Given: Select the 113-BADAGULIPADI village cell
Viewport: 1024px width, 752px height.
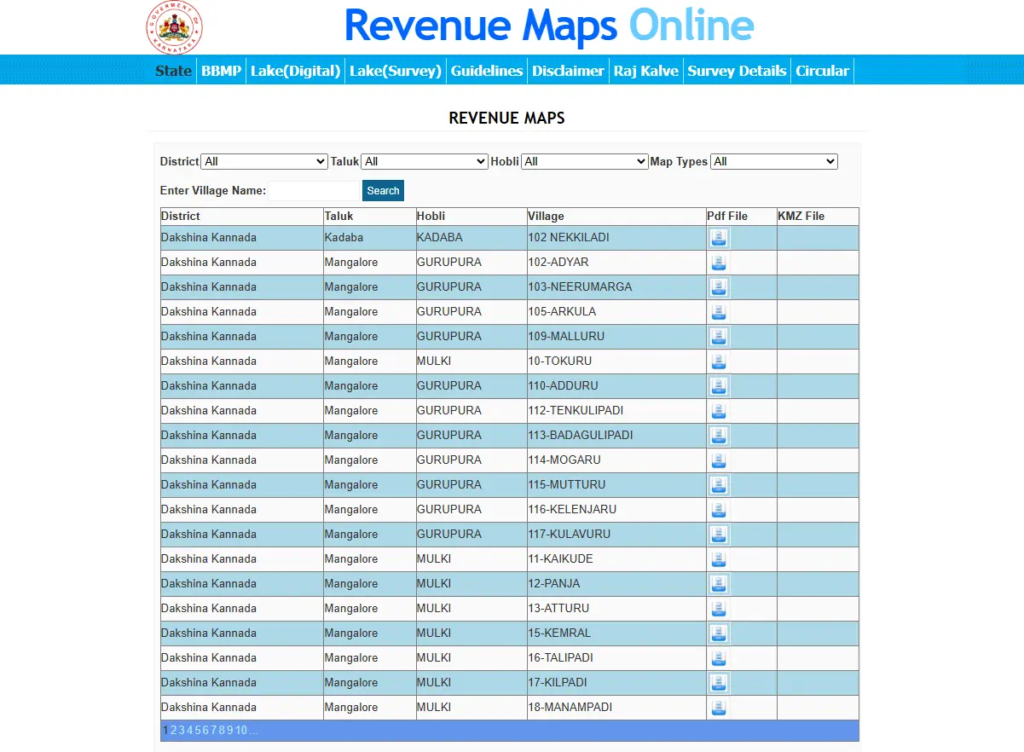Looking at the screenshot, I should [x=616, y=435].
